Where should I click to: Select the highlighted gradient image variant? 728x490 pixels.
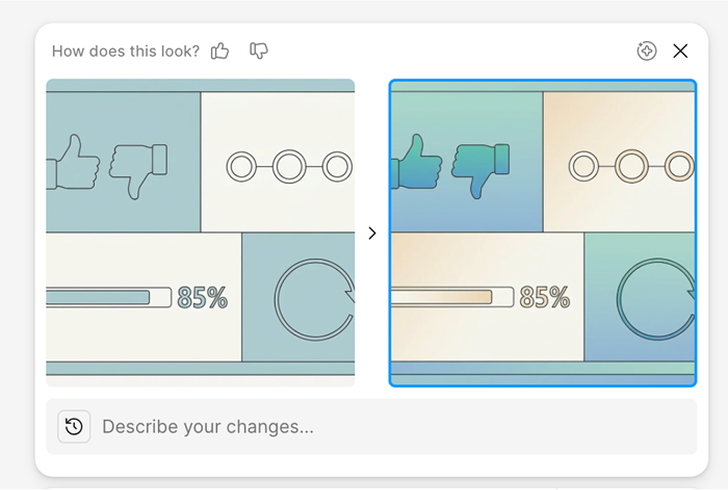(x=542, y=232)
